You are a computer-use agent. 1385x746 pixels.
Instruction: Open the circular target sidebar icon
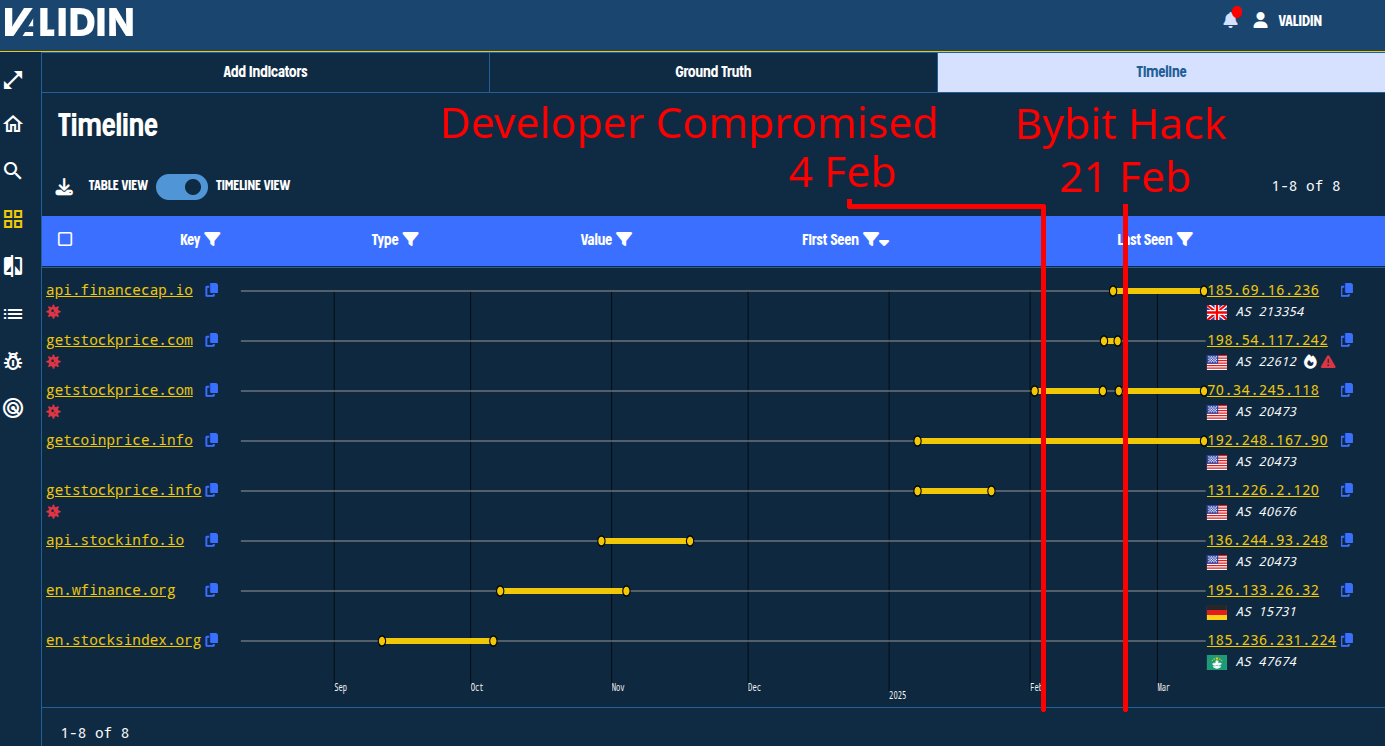13,408
